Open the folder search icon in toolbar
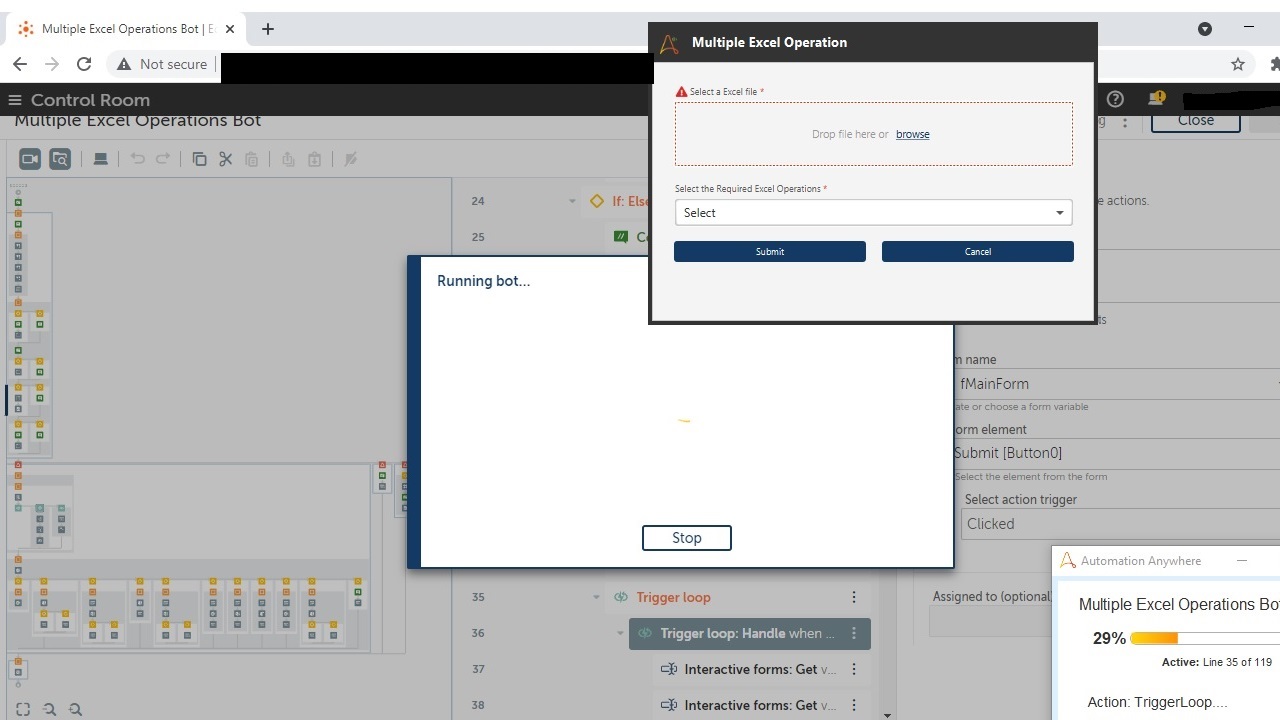Screen dimensions: 1280x720 [60, 159]
